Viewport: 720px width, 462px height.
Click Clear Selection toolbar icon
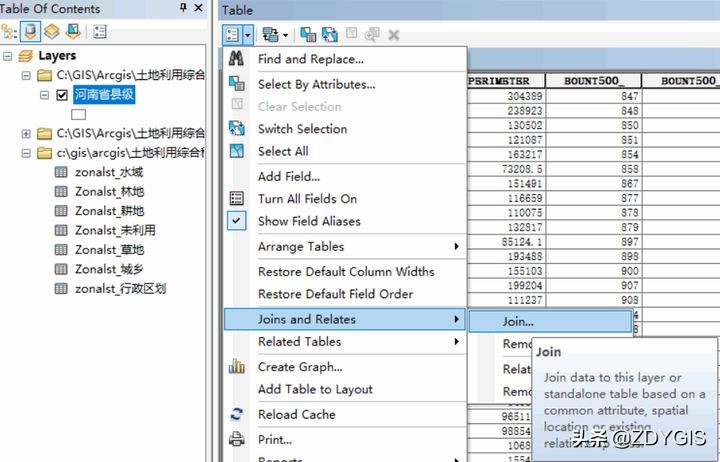(352, 33)
